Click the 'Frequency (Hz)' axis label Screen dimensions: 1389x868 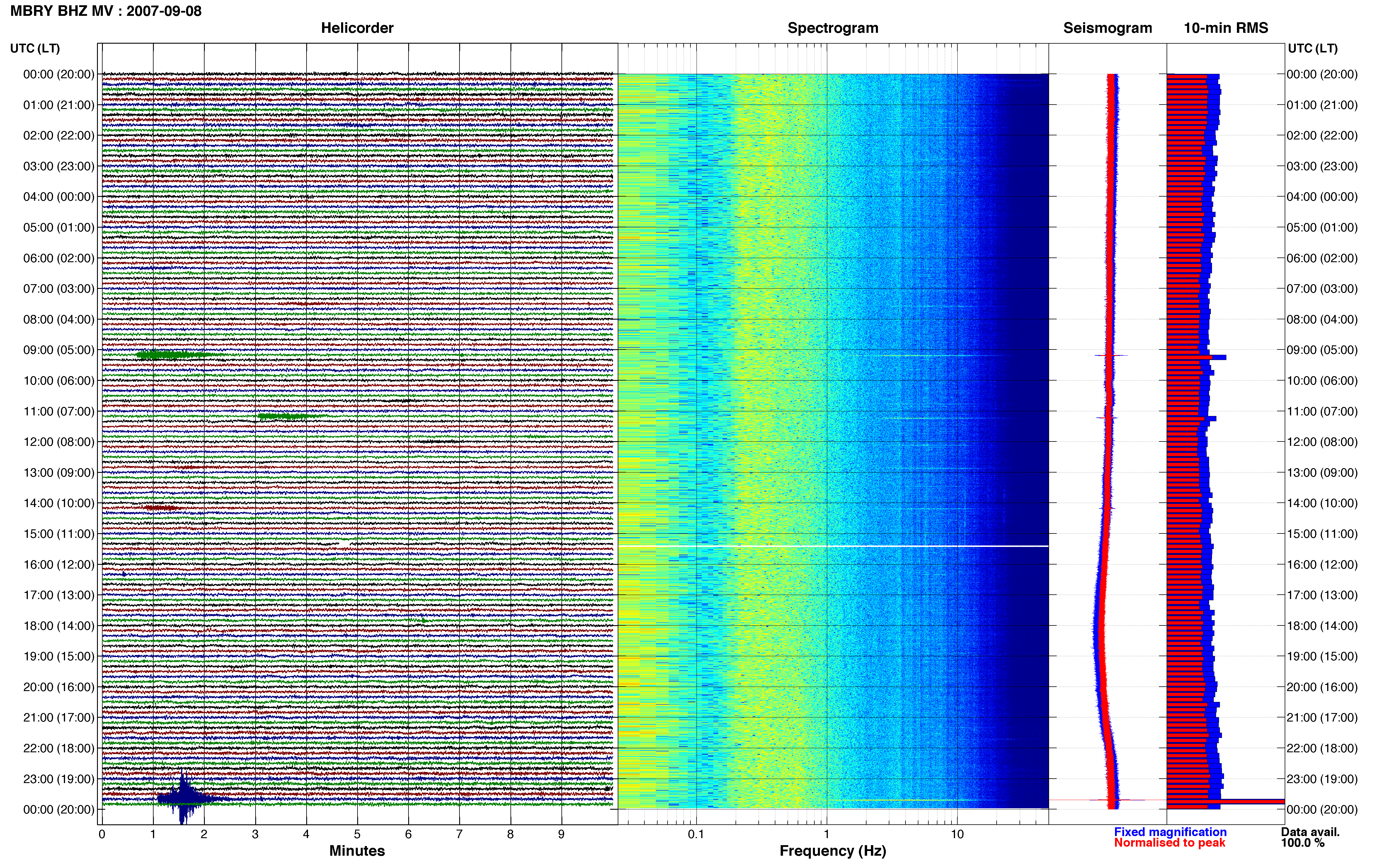833,851
